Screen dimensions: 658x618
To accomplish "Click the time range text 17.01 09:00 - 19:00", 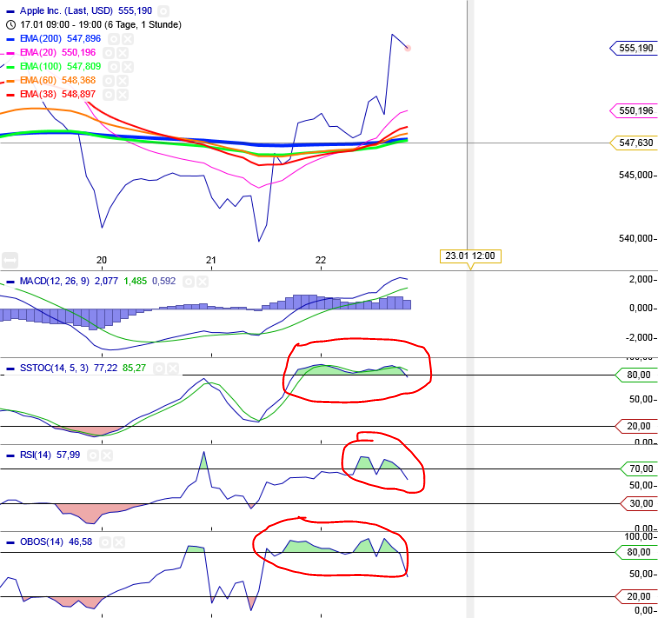I will [61, 25].
